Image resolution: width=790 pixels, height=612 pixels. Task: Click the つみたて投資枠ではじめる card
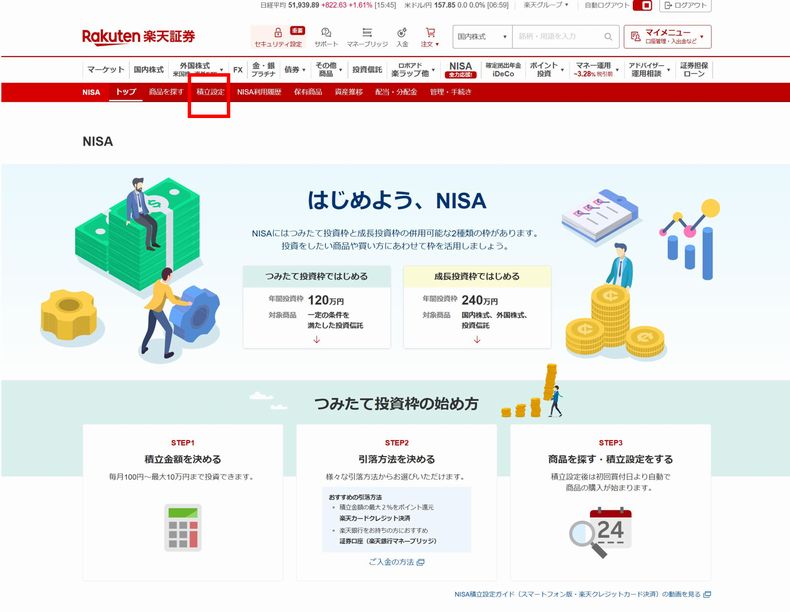(x=317, y=307)
